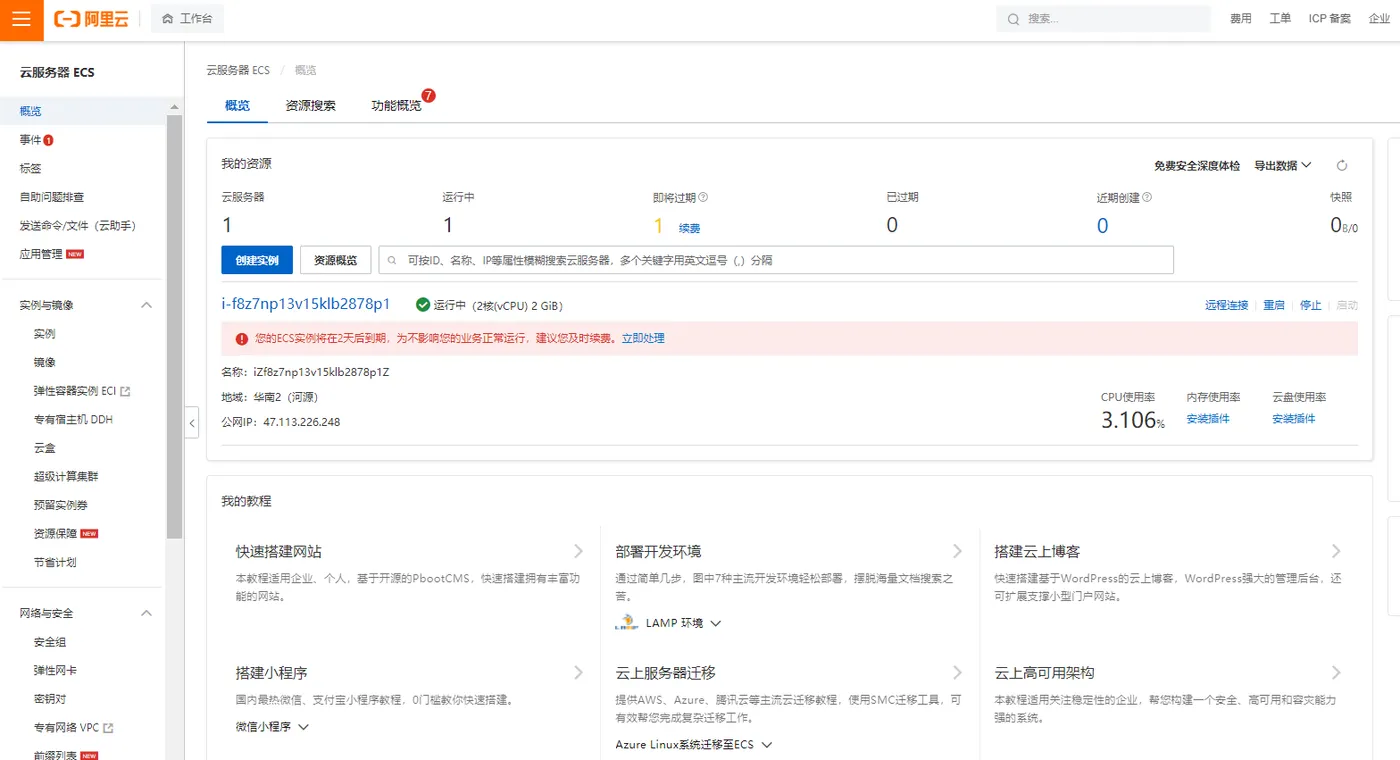Click 远程连接 for the instance
Image resolution: width=1400 pixels, height=760 pixels.
pos(1227,305)
